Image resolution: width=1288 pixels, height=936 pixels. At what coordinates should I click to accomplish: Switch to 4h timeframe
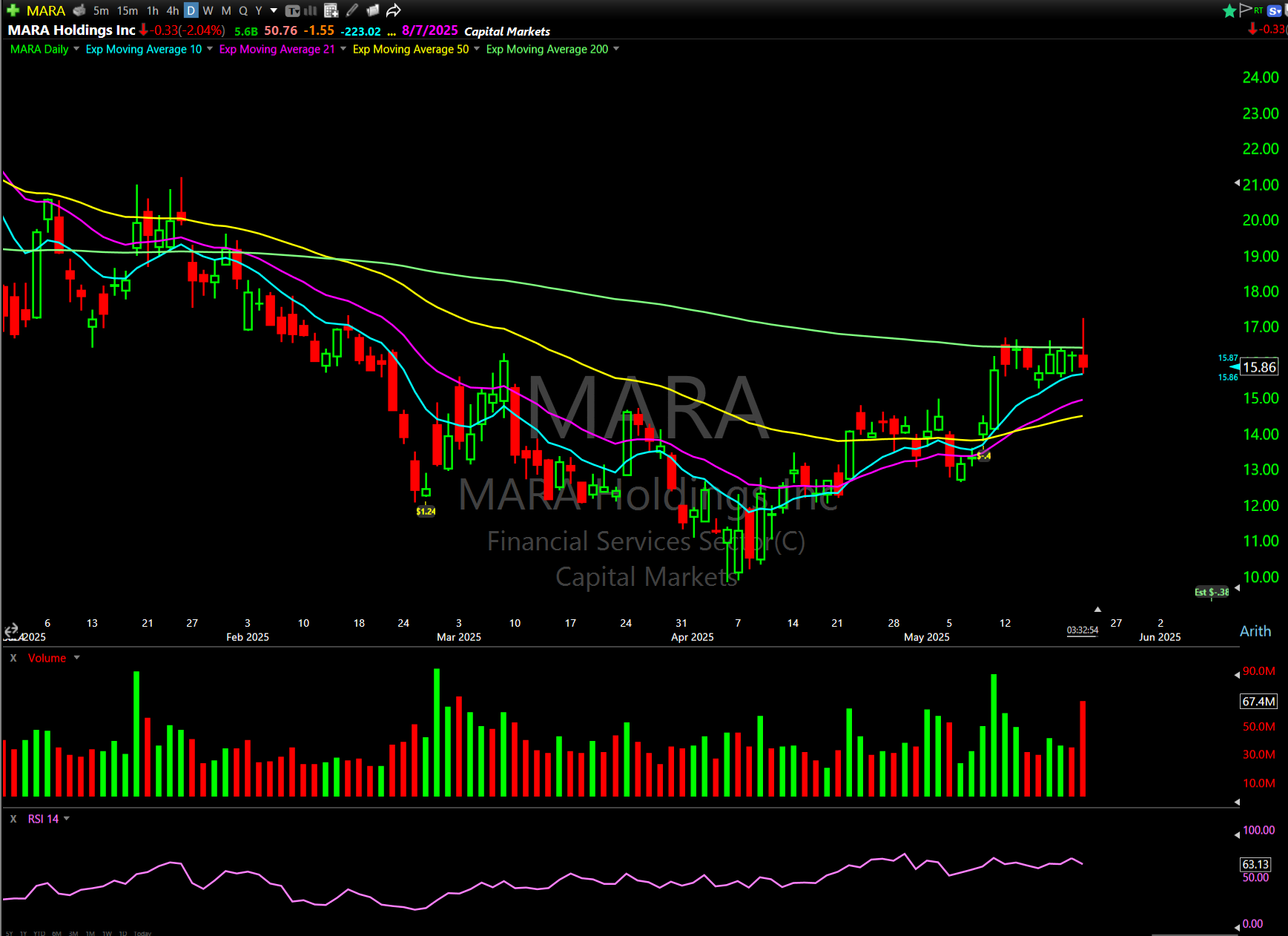tap(173, 10)
